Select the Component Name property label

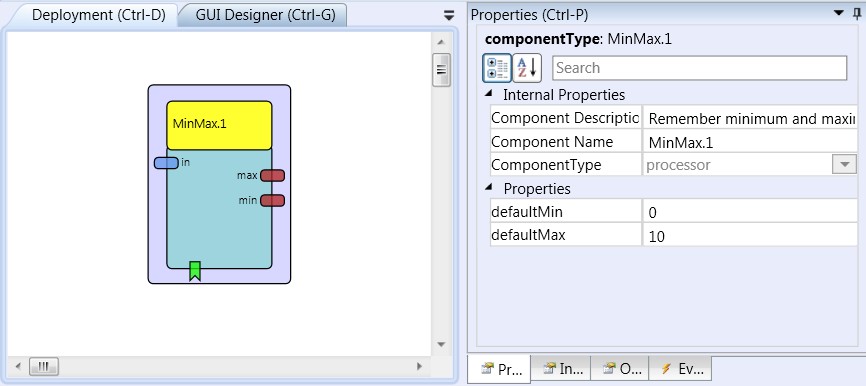pyautogui.click(x=566, y=142)
